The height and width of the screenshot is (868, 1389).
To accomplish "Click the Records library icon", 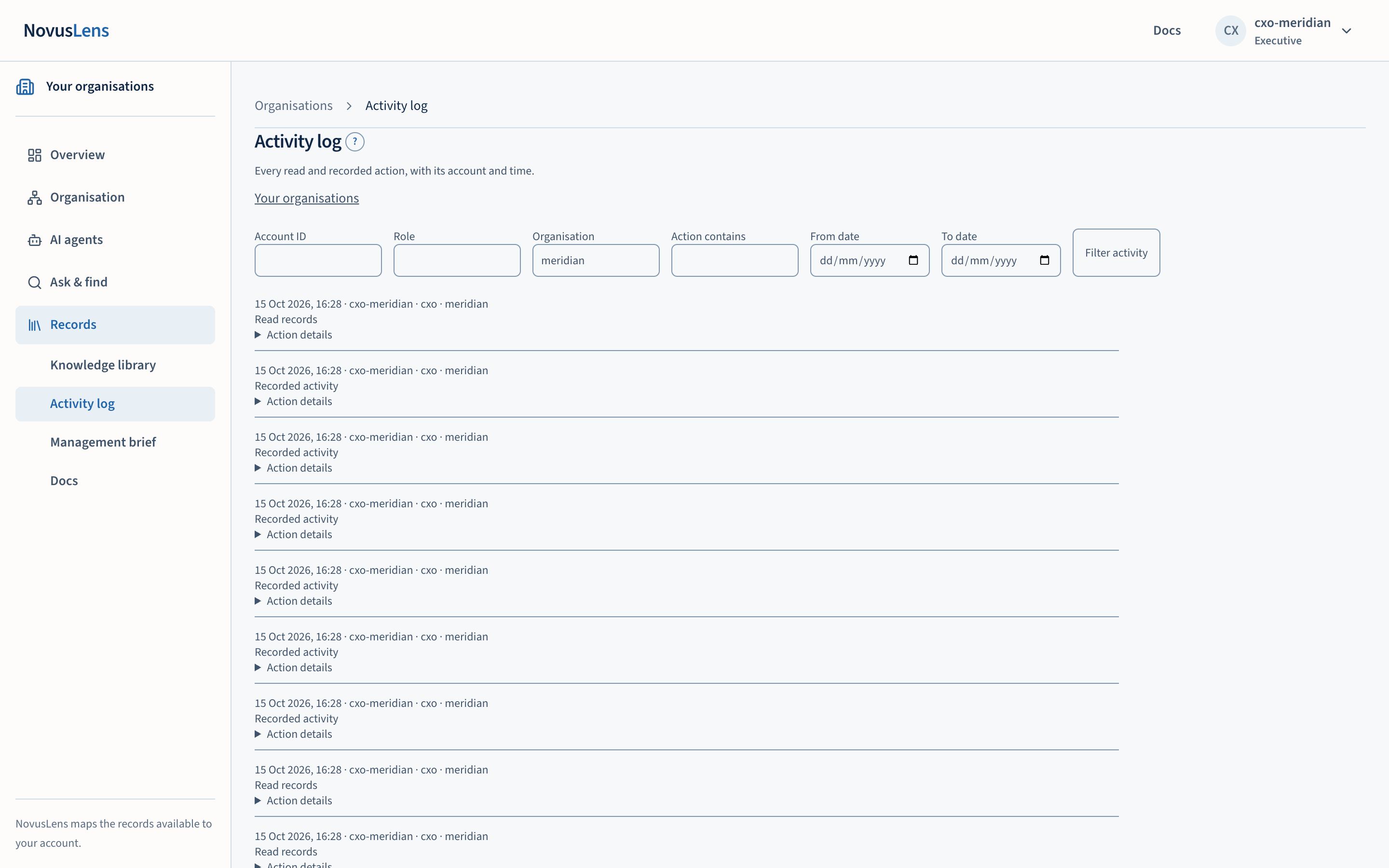I will click(34, 325).
